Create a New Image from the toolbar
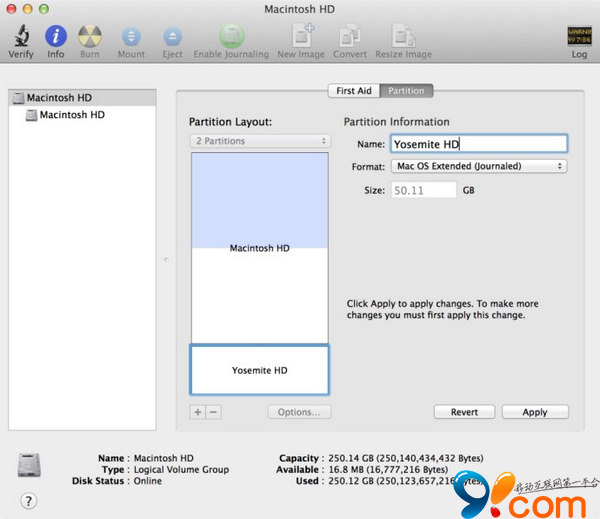The image size is (600, 519). tap(300, 36)
